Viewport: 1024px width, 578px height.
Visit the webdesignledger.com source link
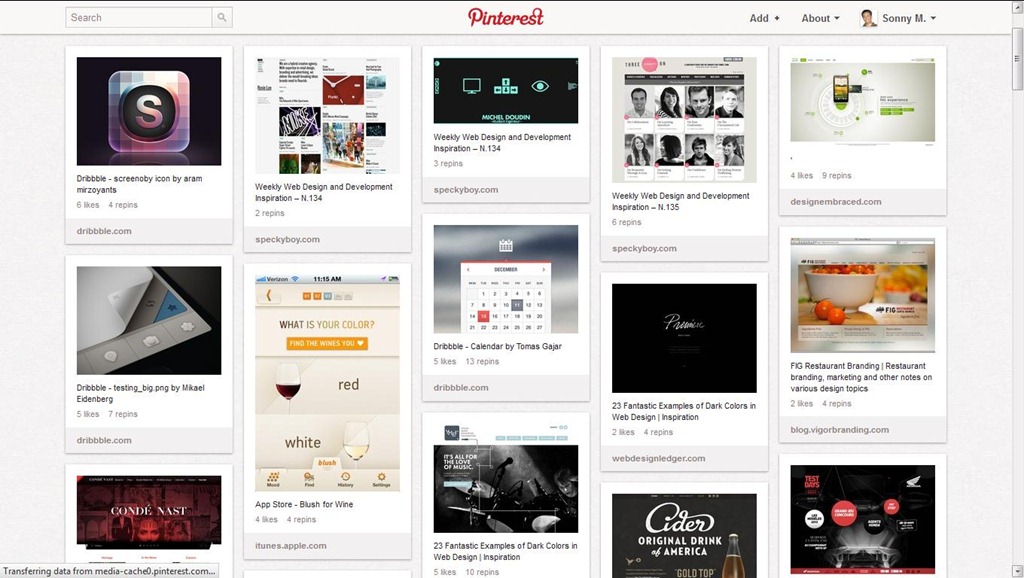[x=658, y=458]
